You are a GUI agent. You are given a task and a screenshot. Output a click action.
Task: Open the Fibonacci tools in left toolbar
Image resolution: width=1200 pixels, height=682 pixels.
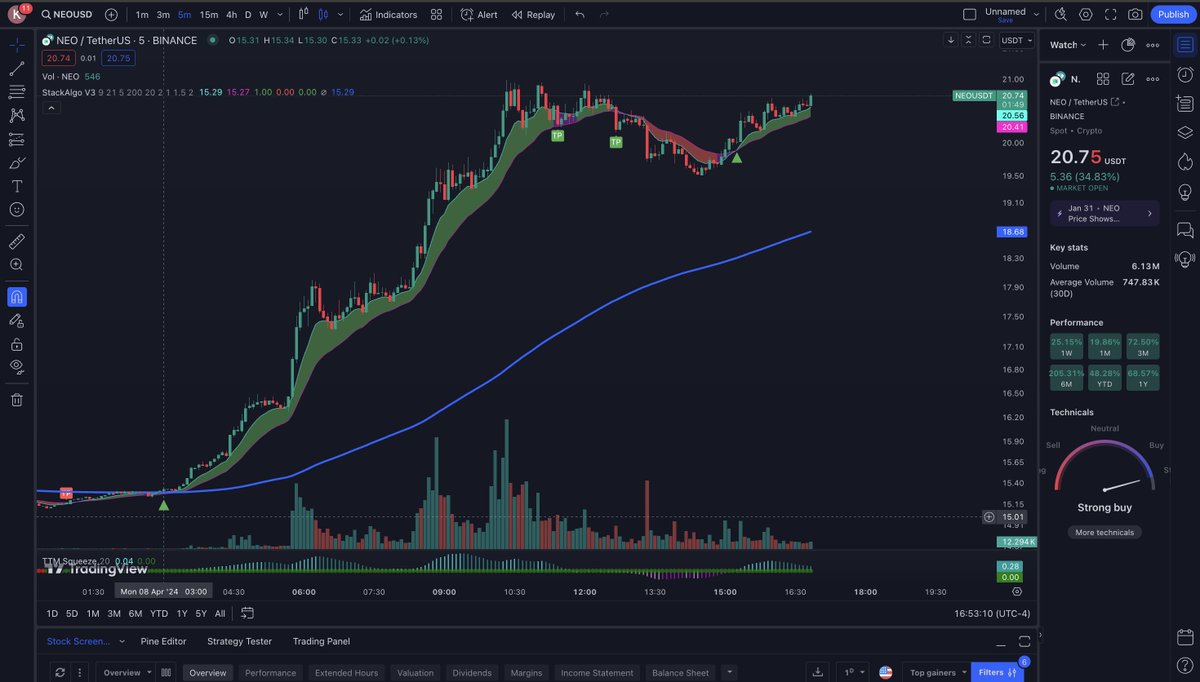tap(17, 92)
